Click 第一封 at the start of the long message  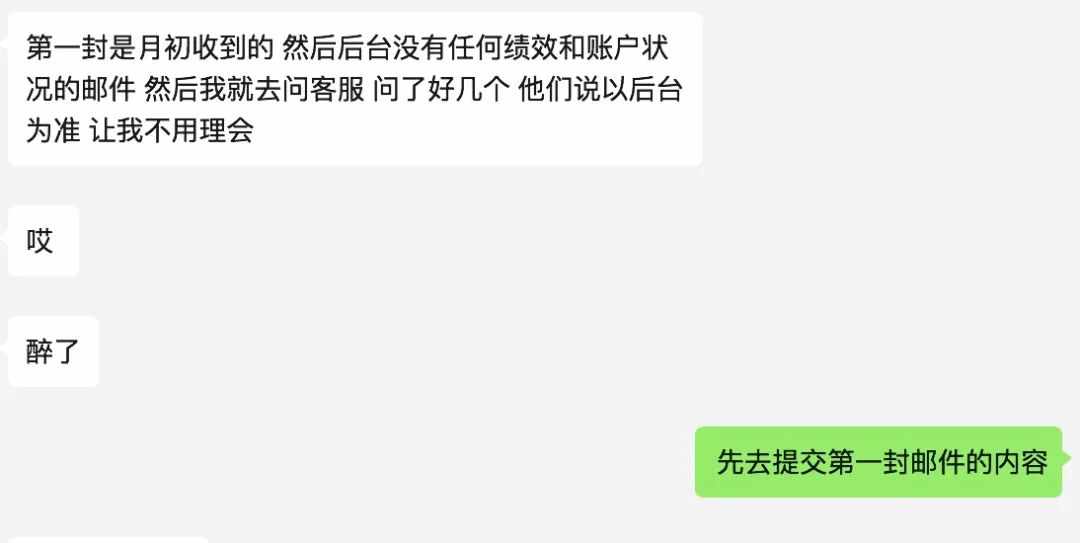68,48
